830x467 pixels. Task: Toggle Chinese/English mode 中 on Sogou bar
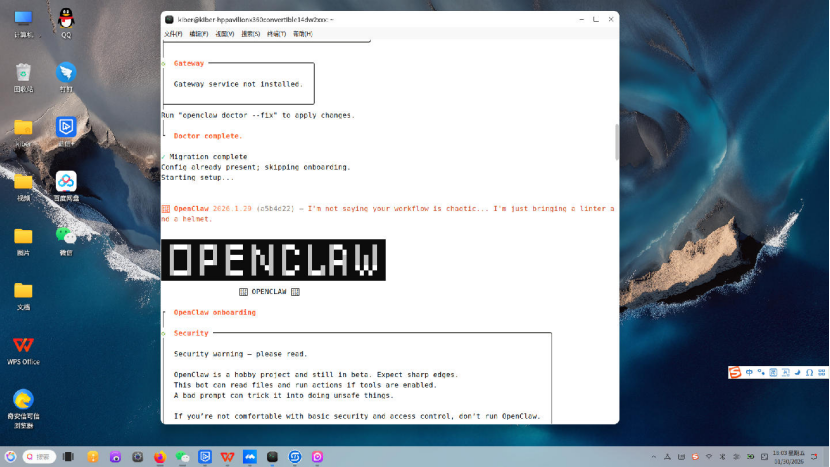(x=749, y=372)
